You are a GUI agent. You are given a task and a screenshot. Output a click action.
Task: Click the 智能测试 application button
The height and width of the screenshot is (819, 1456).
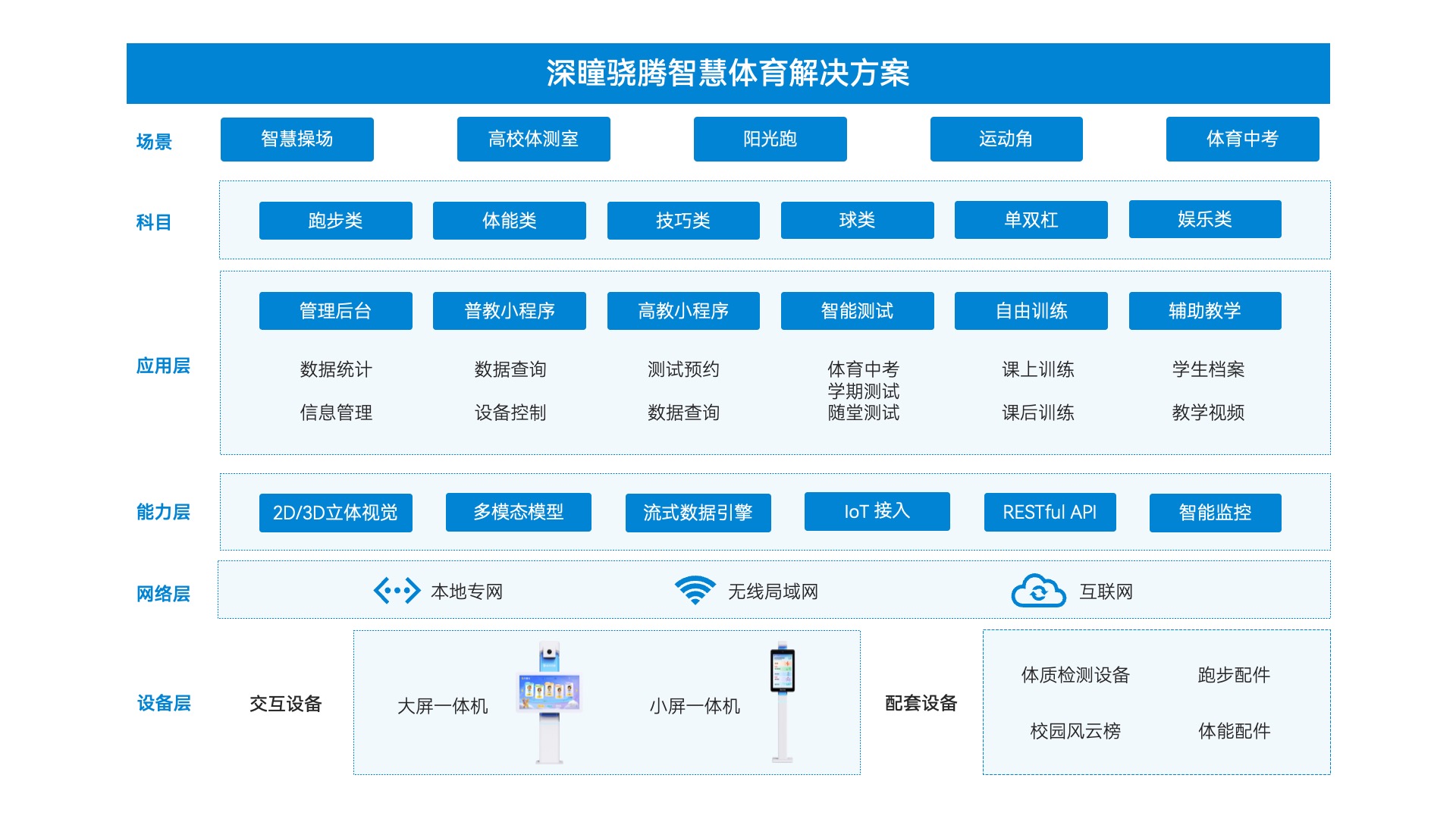coord(857,311)
